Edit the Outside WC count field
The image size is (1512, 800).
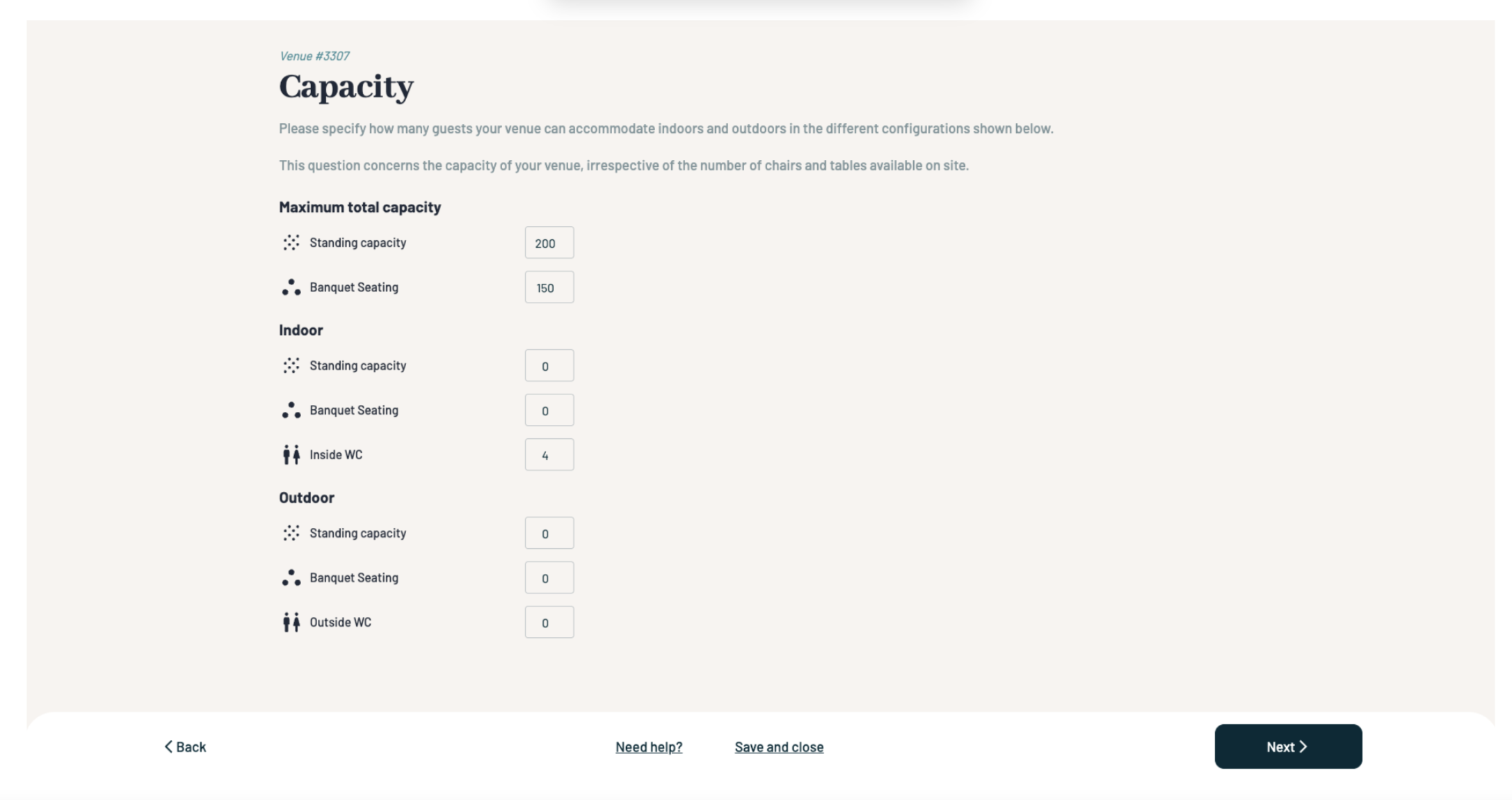(x=549, y=623)
